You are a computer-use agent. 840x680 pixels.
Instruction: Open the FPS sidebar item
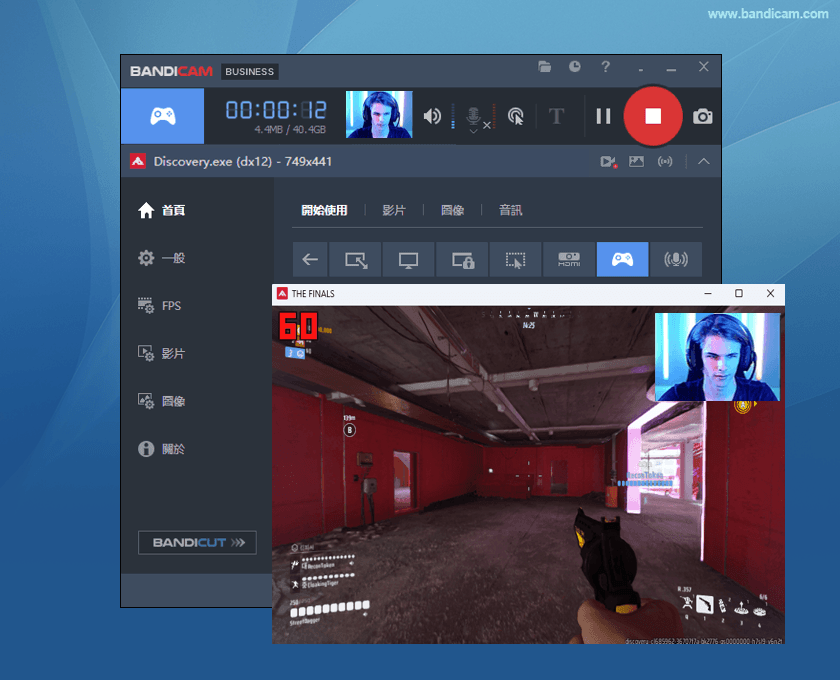coord(160,305)
